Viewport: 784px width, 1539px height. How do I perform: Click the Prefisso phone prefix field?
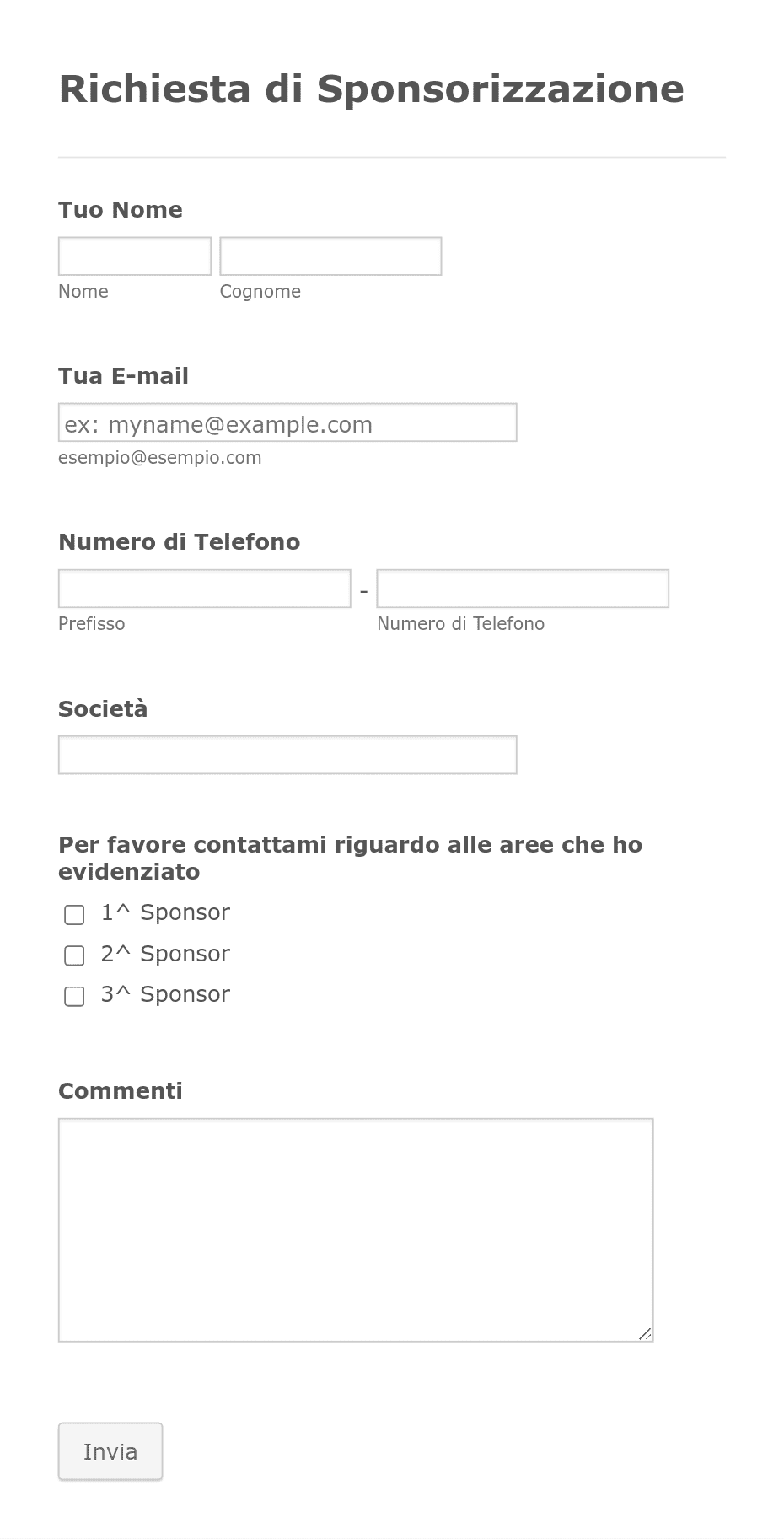click(x=205, y=589)
